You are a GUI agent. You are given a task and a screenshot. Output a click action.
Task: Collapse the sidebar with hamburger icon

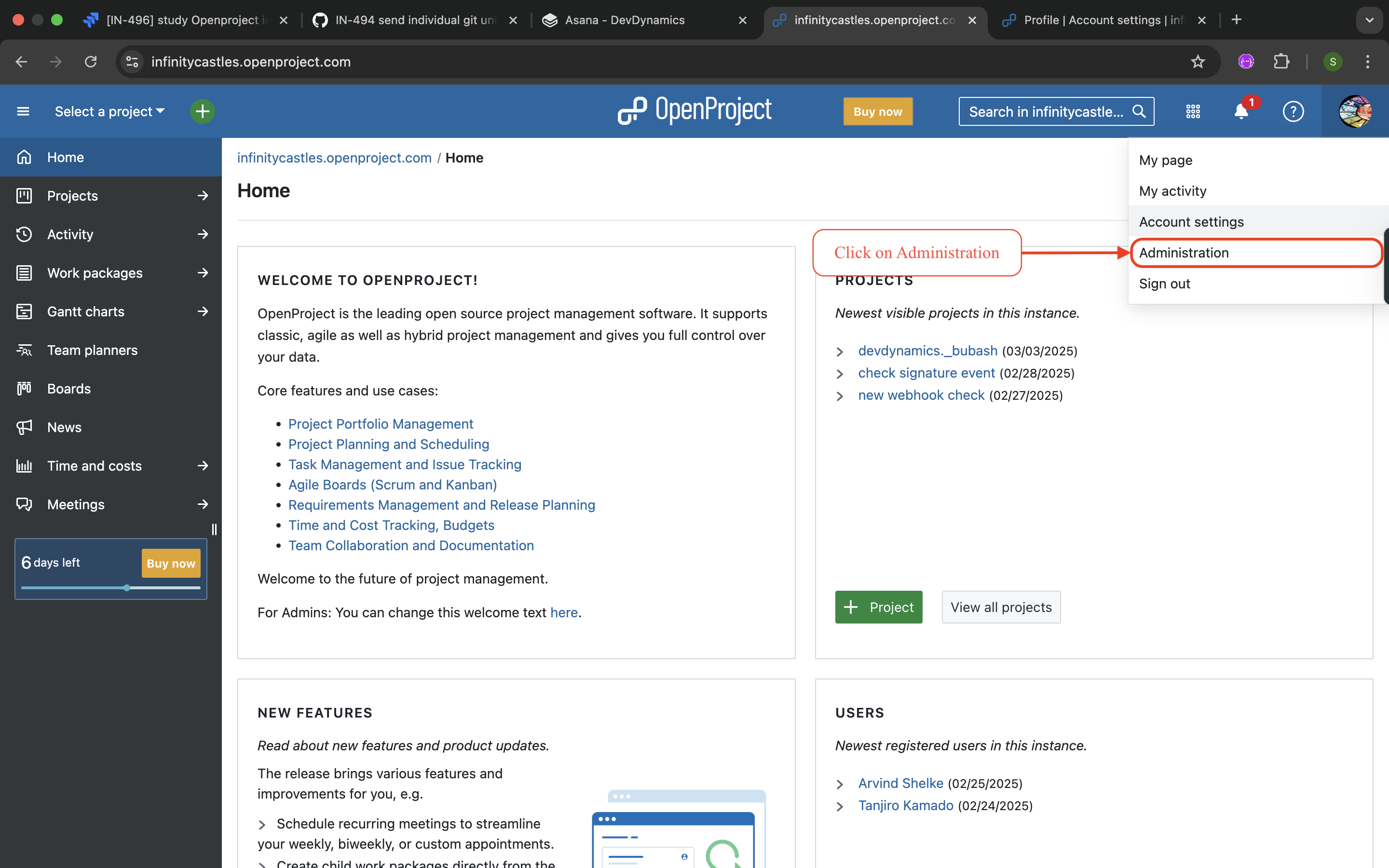[x=23, y=111]
